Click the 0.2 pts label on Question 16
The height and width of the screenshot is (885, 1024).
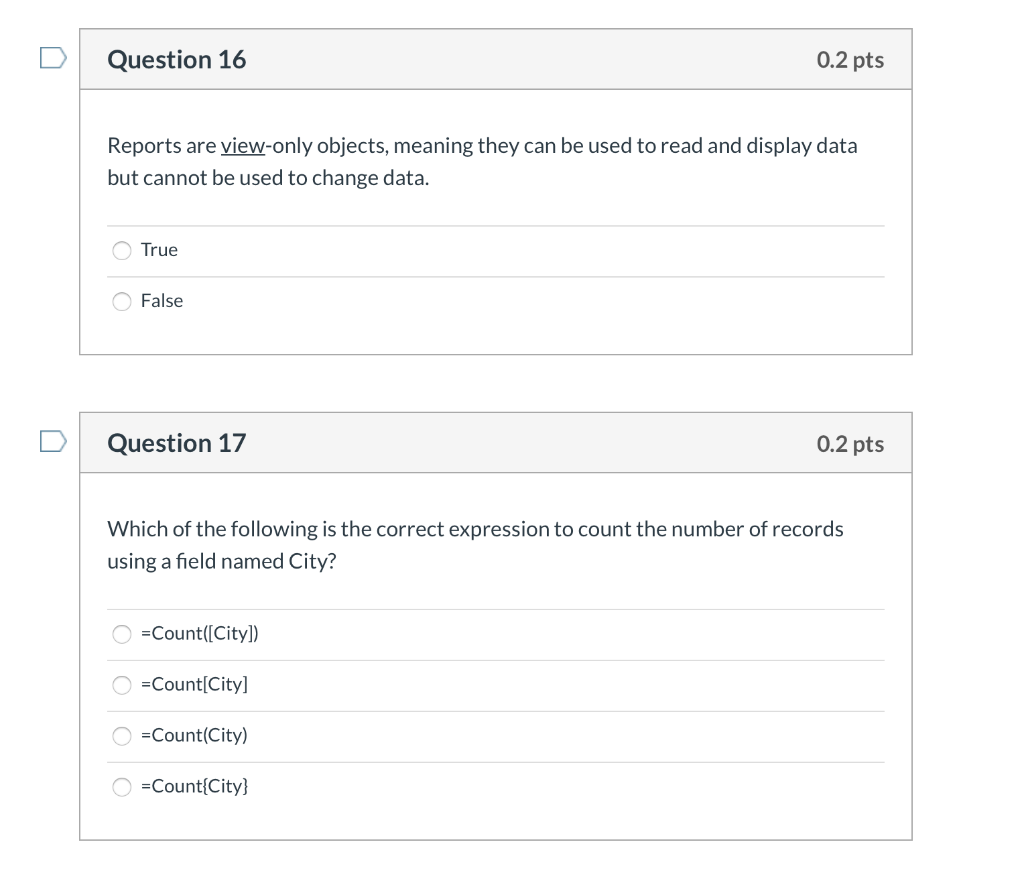click(x=849, y=59)
